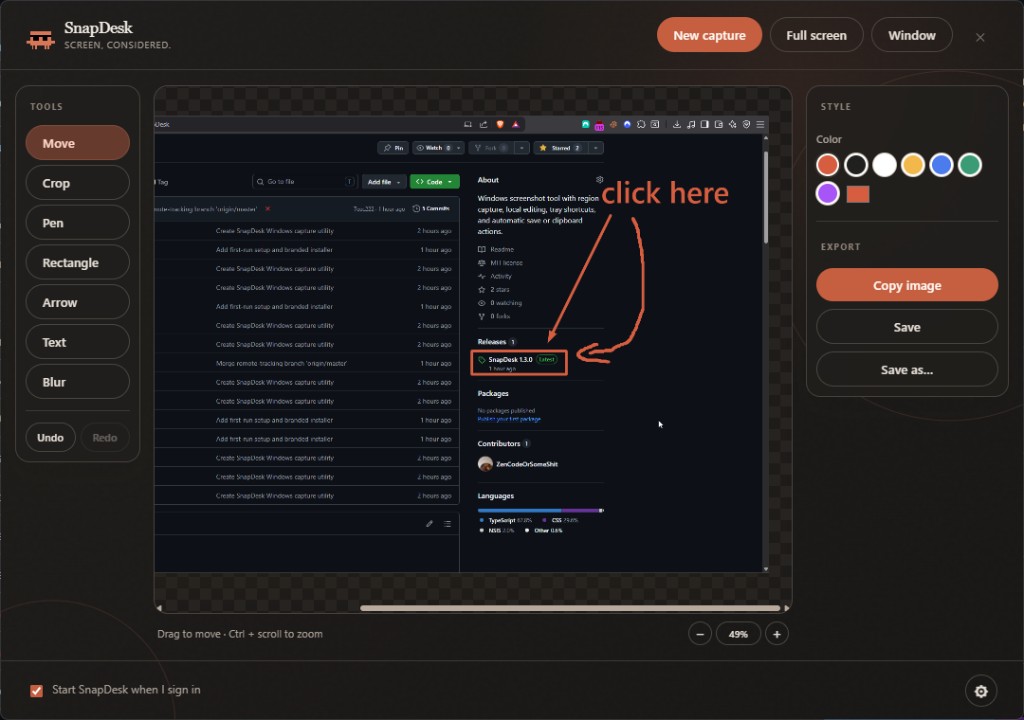Viewport: 1024px width, 720px height.
Task: Activate the Arrow tool
Action: click(78, 303)
